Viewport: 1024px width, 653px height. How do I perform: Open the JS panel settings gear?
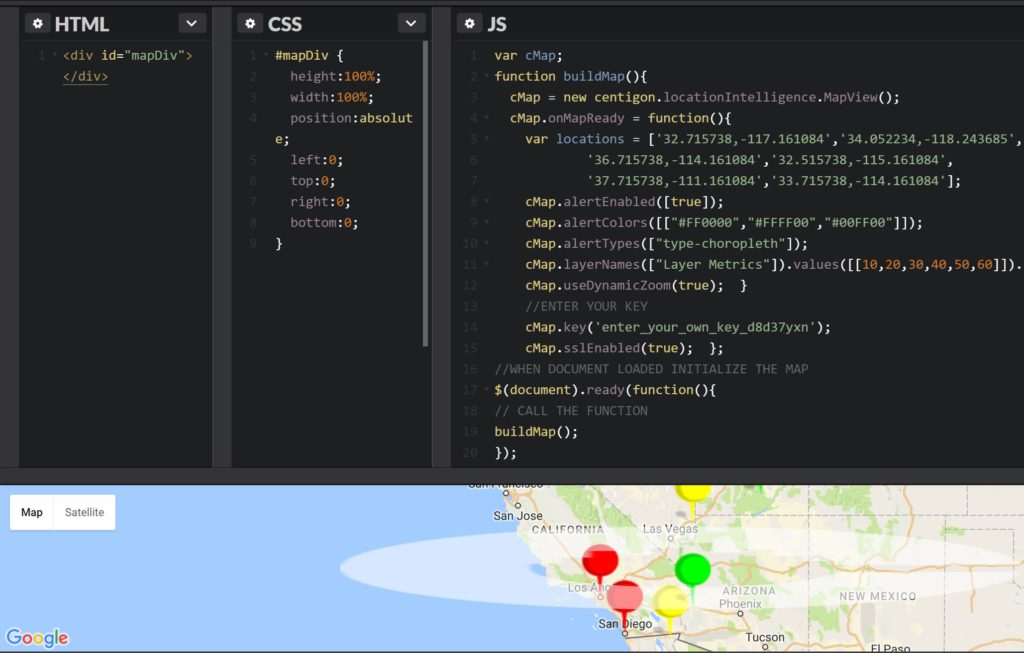click(x=470, y=22)
